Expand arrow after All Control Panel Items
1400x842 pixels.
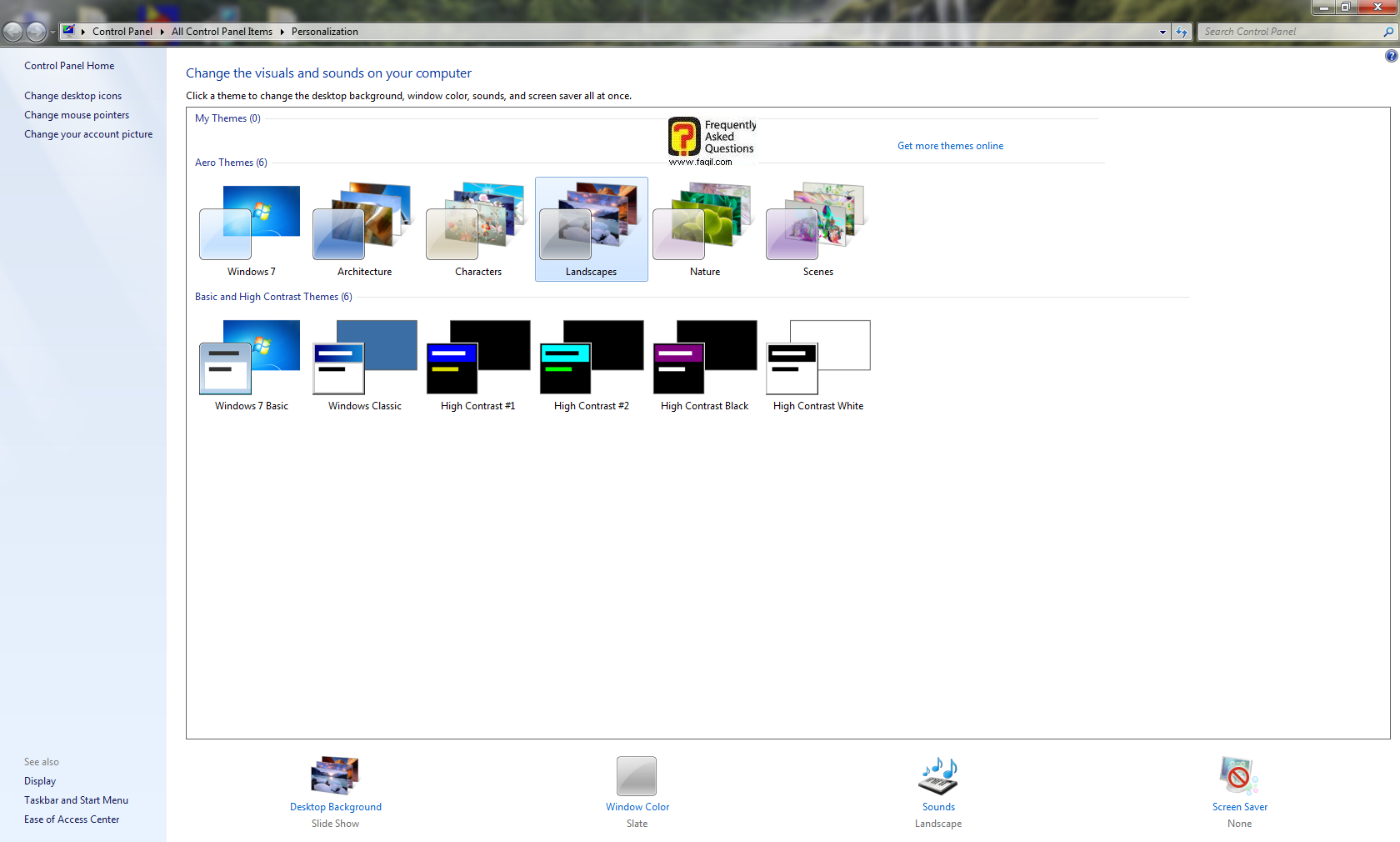[282, 32]
